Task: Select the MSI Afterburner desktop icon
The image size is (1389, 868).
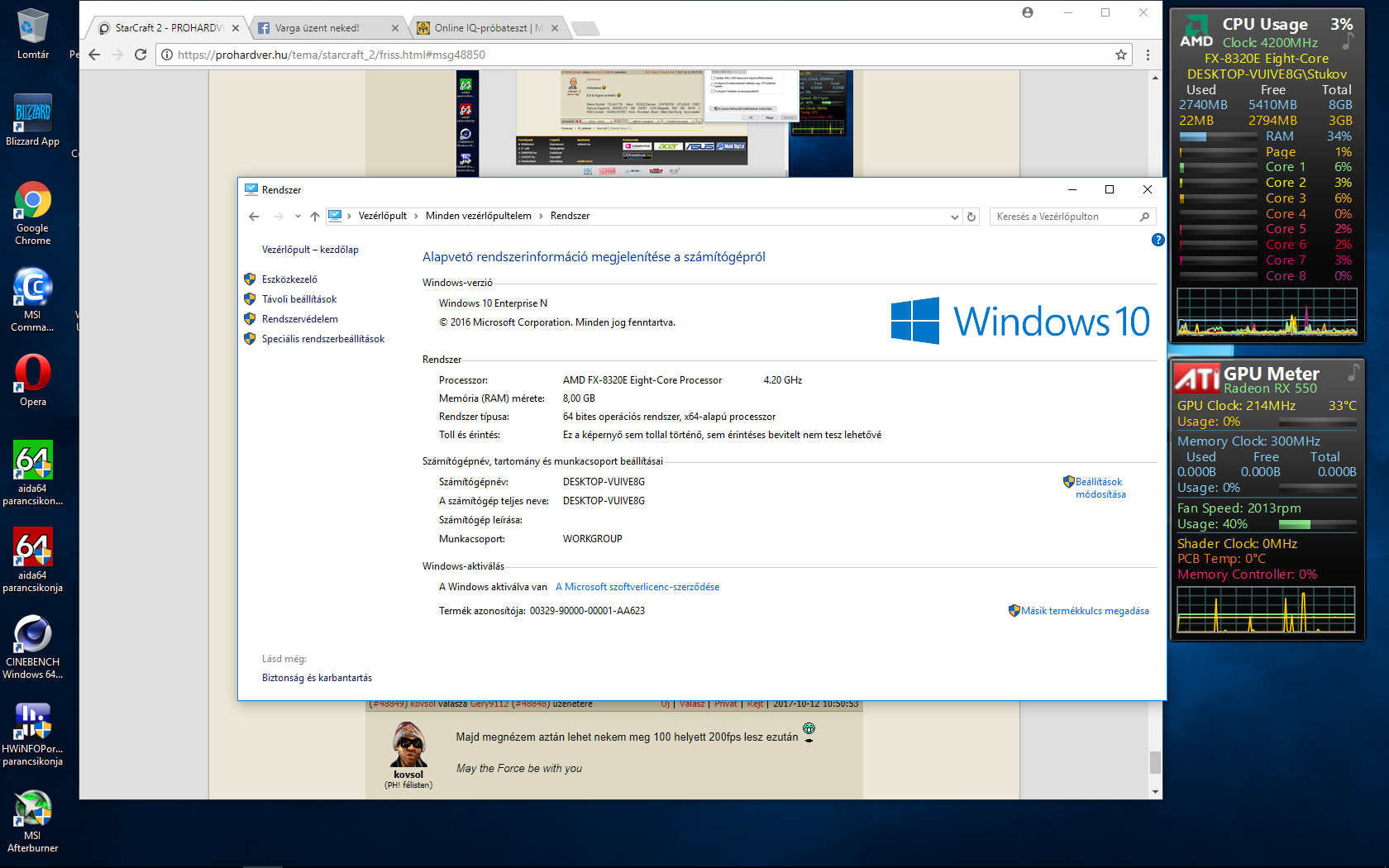Action: tap(32, 821)
